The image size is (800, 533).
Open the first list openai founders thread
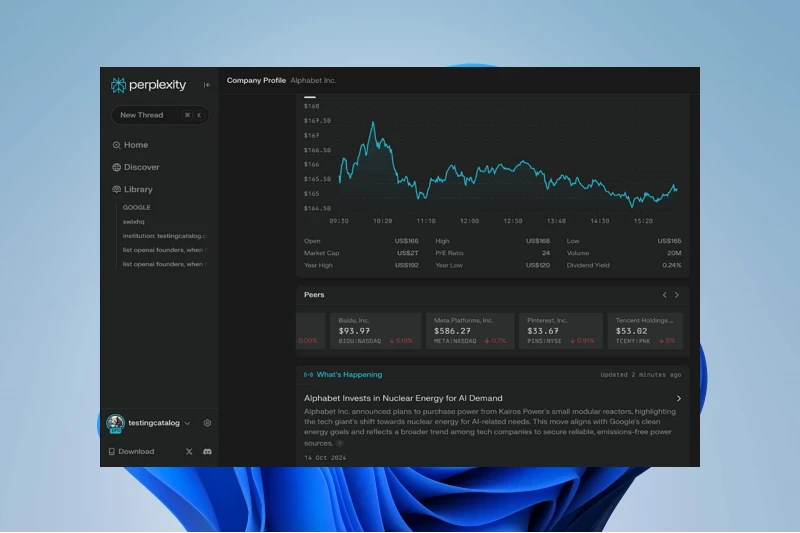[x=164, y=250]
